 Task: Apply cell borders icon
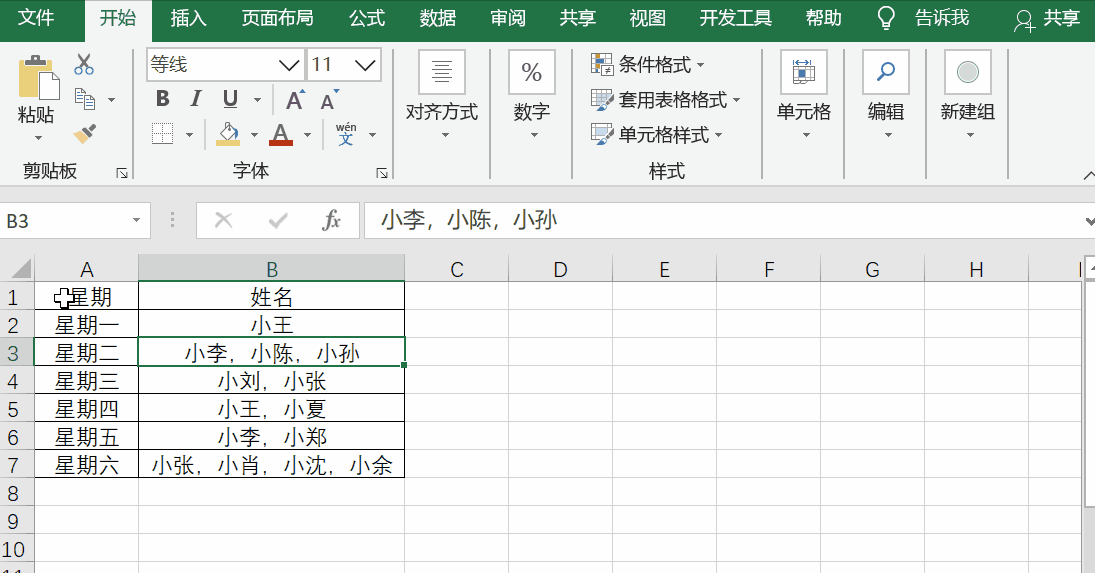pyautogui.click(x=163, y=133)
